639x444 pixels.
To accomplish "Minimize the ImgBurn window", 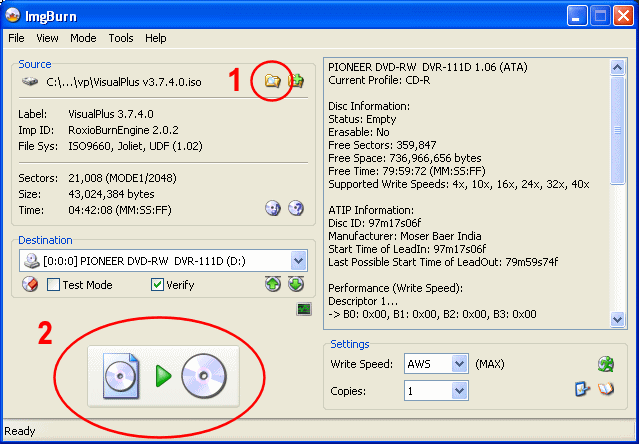I will [x=577, y=16].
